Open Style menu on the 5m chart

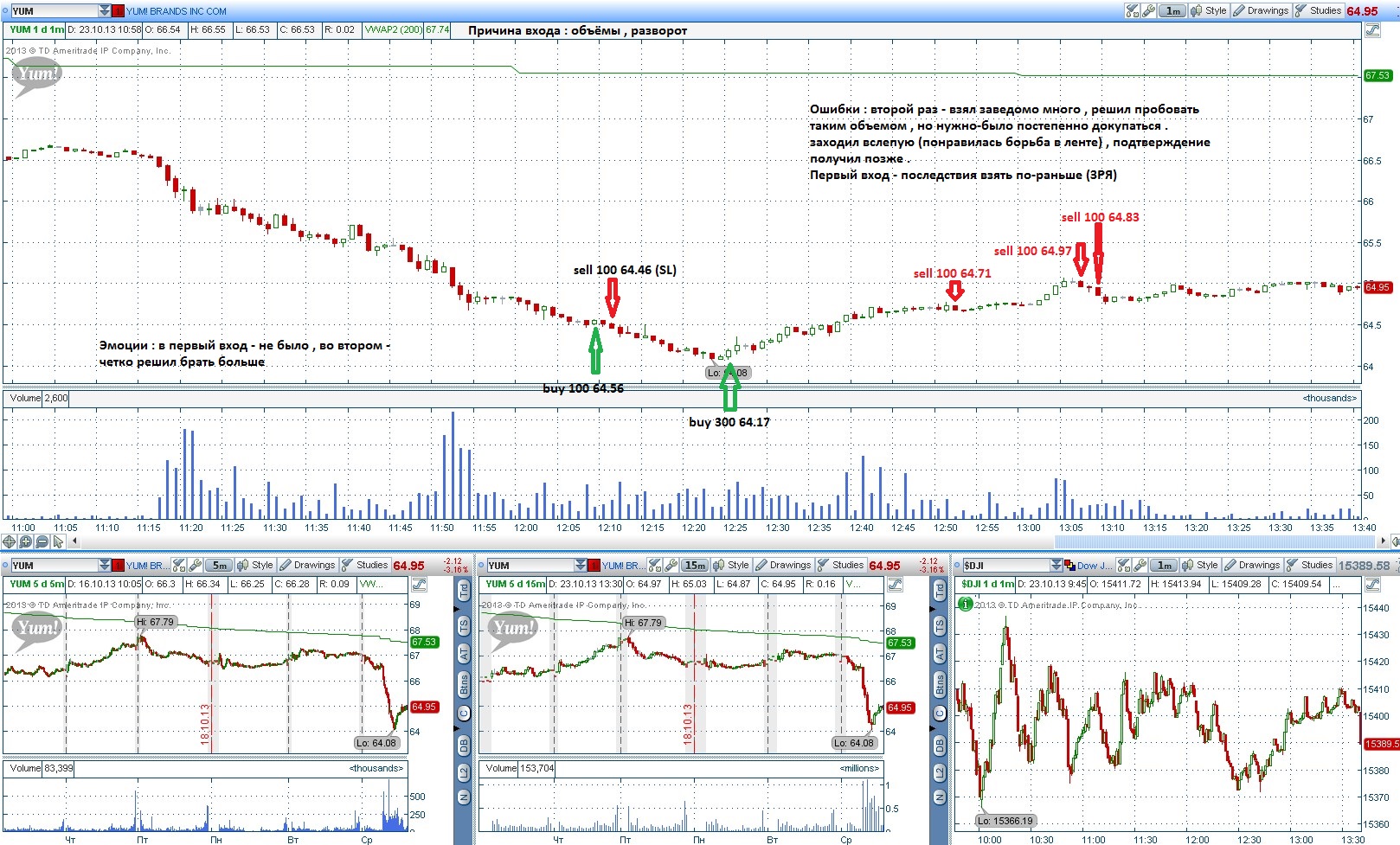255,565
